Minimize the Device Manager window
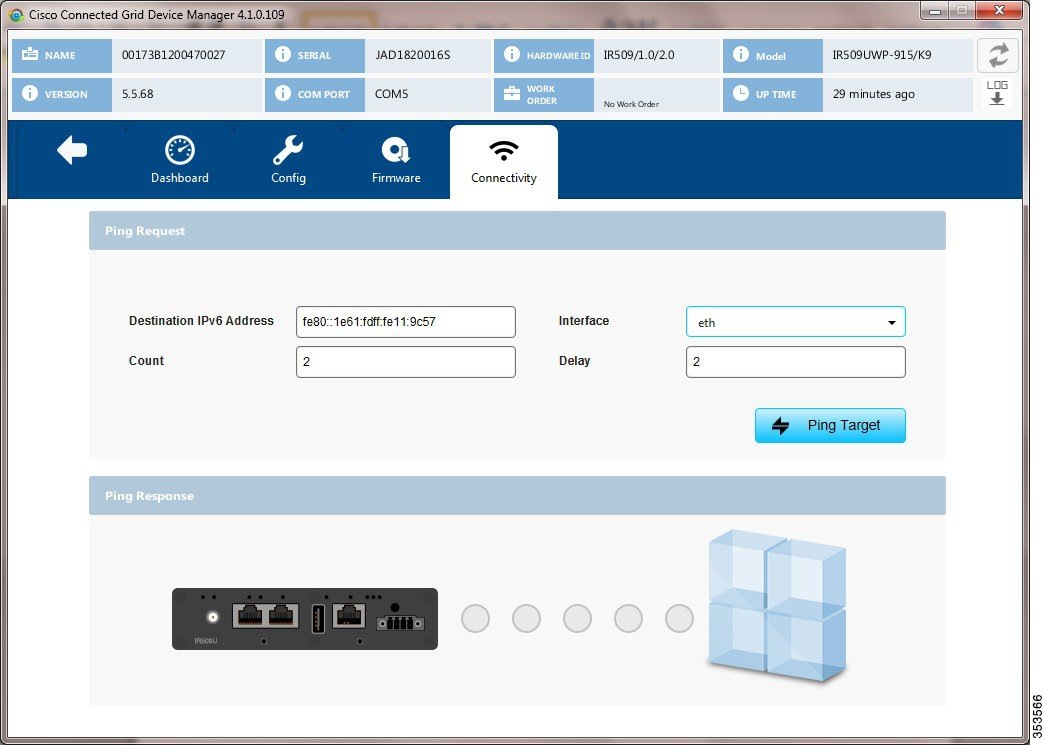 (936, 11)
